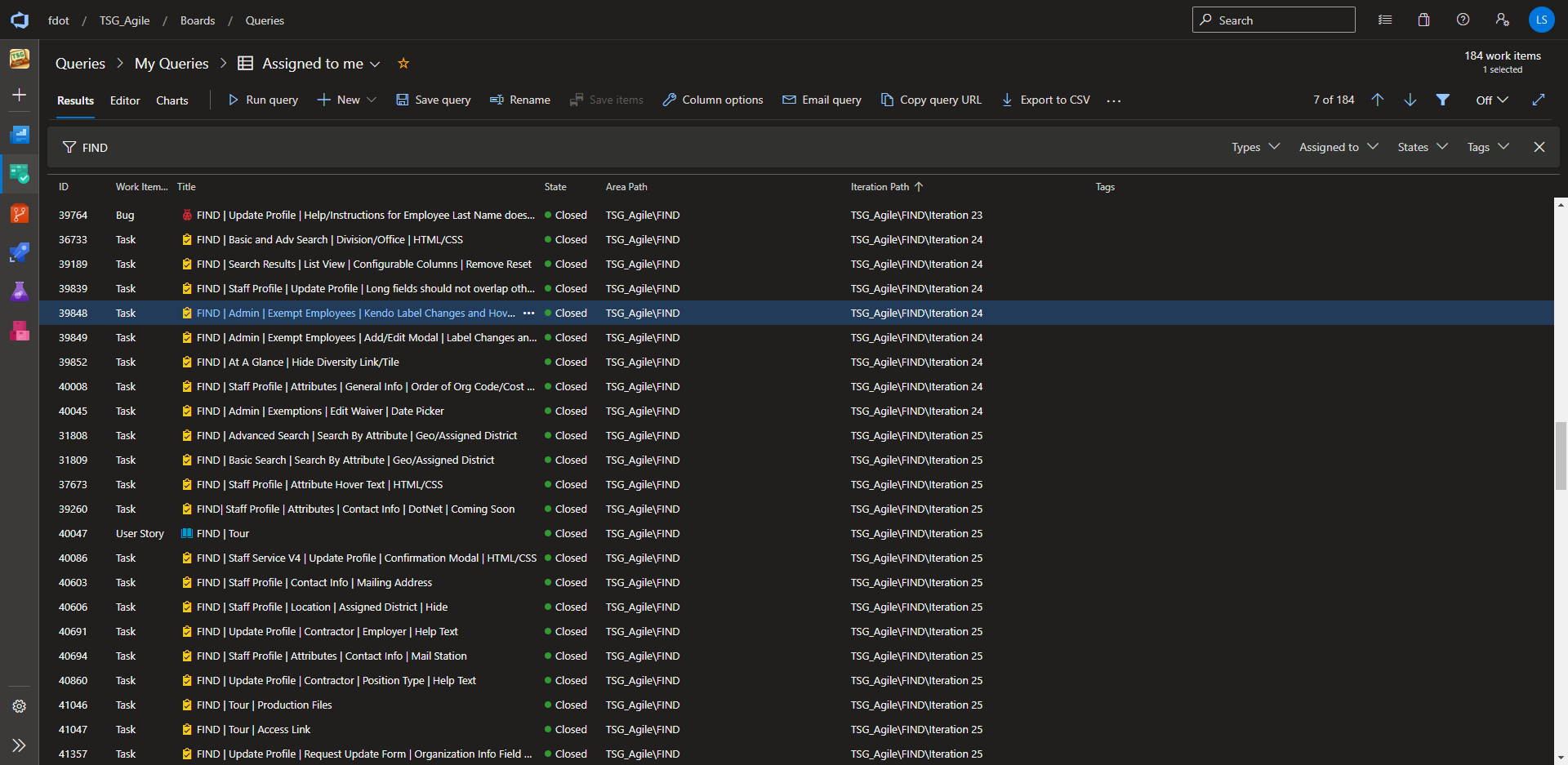This screenshot has height=765, width=1568.
Task: Open Artifacts icon in the sidebar
Action: [x=20, y=331]
